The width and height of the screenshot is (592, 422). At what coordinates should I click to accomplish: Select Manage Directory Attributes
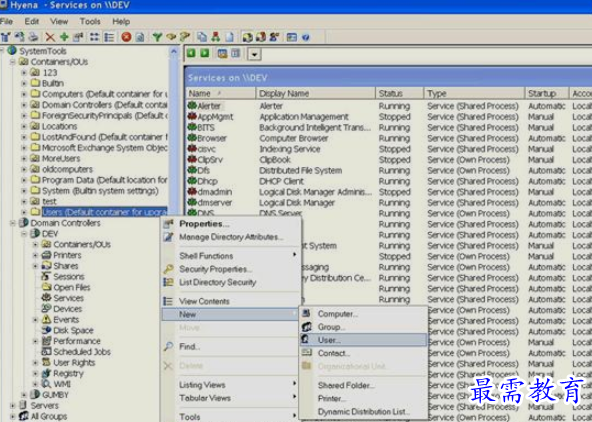point(231,237)
